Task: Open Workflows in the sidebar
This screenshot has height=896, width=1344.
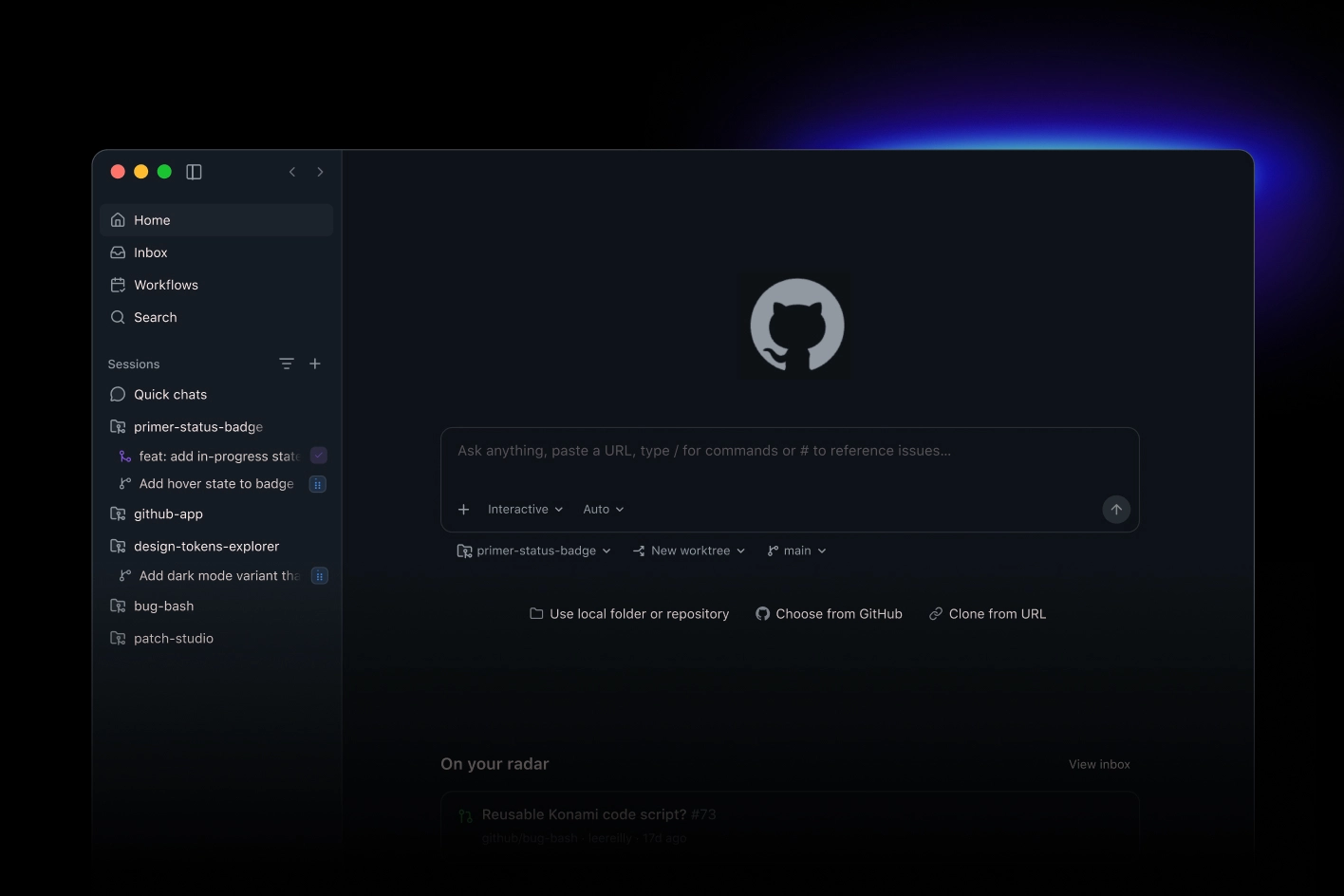Action: pos(216,285)
